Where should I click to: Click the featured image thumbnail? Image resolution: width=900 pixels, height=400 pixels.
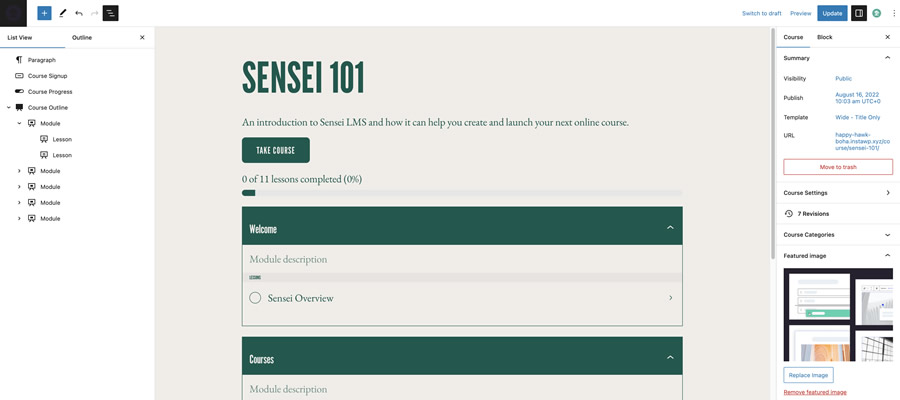pyautogui.click(x=838, y=314)
